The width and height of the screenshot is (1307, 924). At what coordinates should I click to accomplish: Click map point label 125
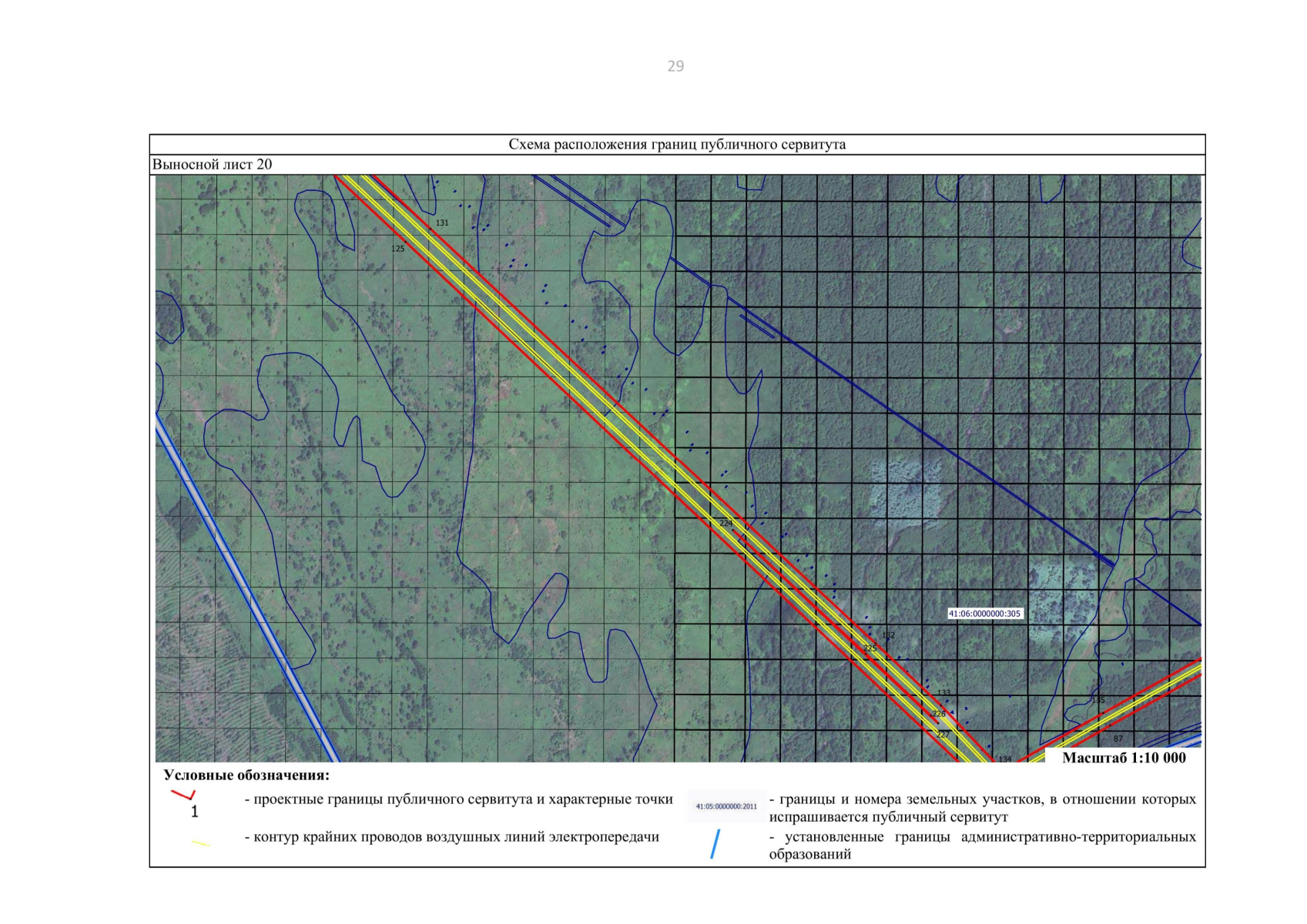(x=398, y=249)
